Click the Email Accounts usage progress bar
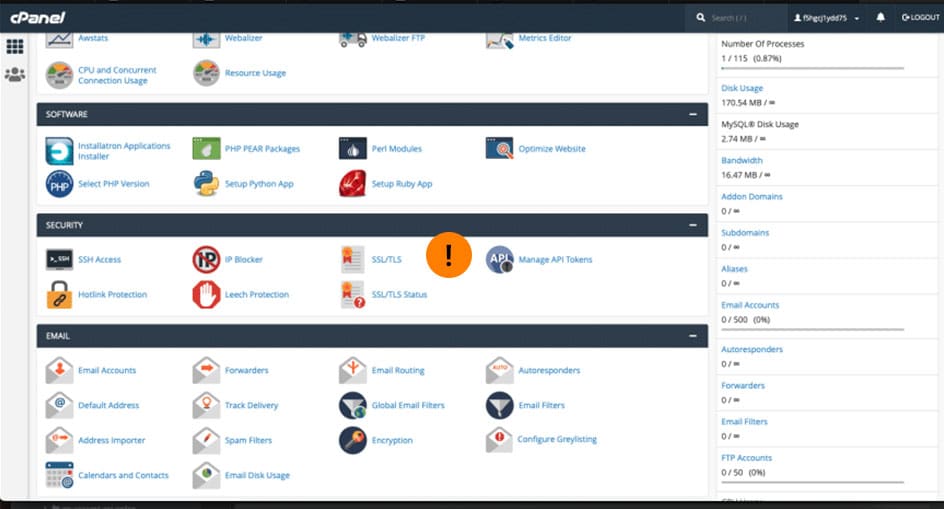The width and height of the screenshot is (944, 509). point(813,329)
